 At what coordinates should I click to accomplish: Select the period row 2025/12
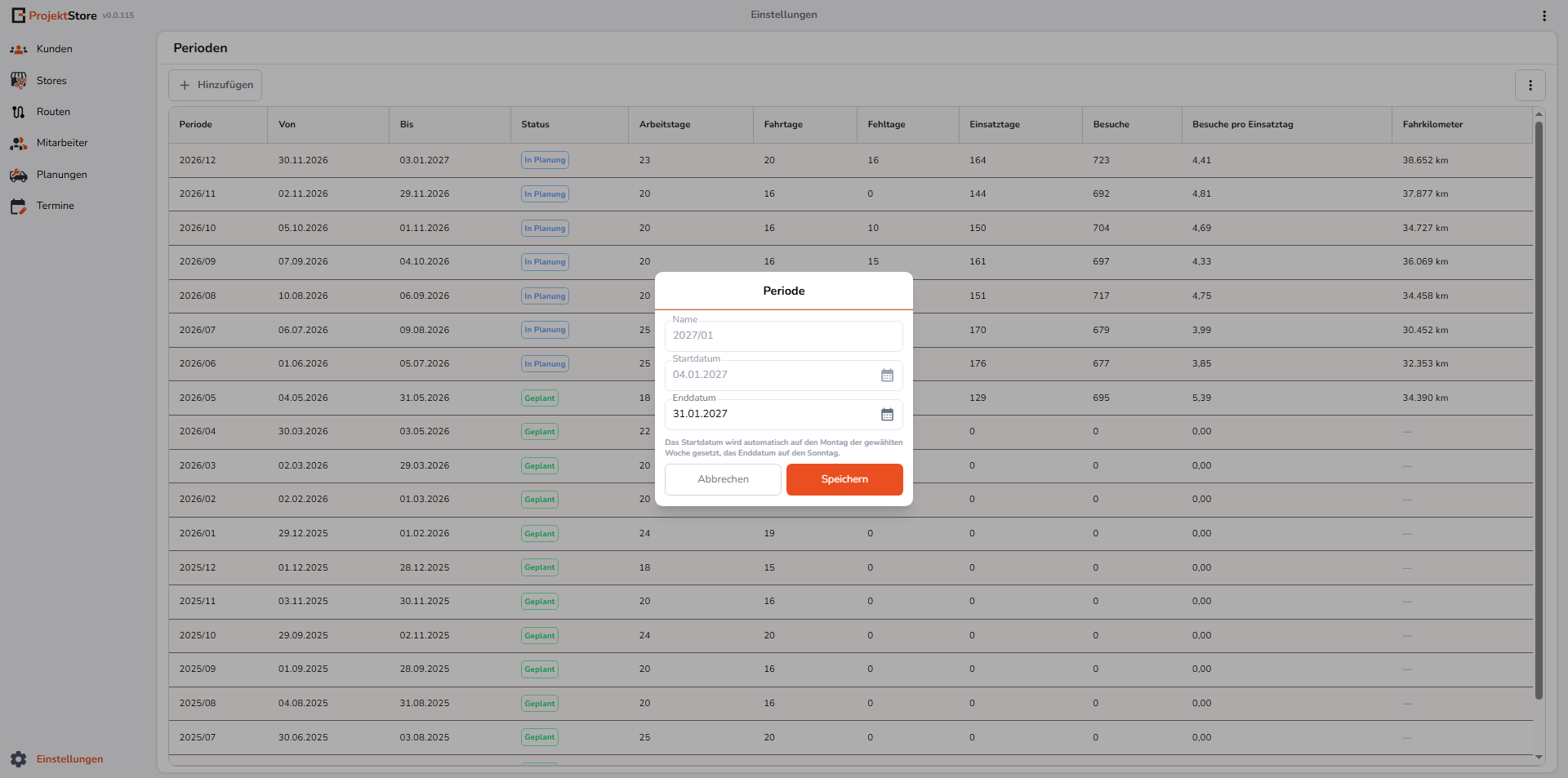pos(850,567)
